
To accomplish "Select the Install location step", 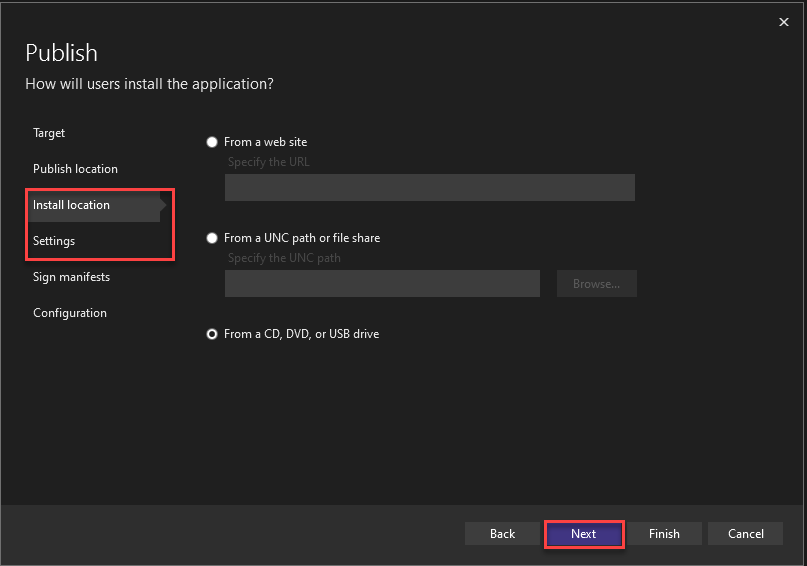I will (71, 205).
